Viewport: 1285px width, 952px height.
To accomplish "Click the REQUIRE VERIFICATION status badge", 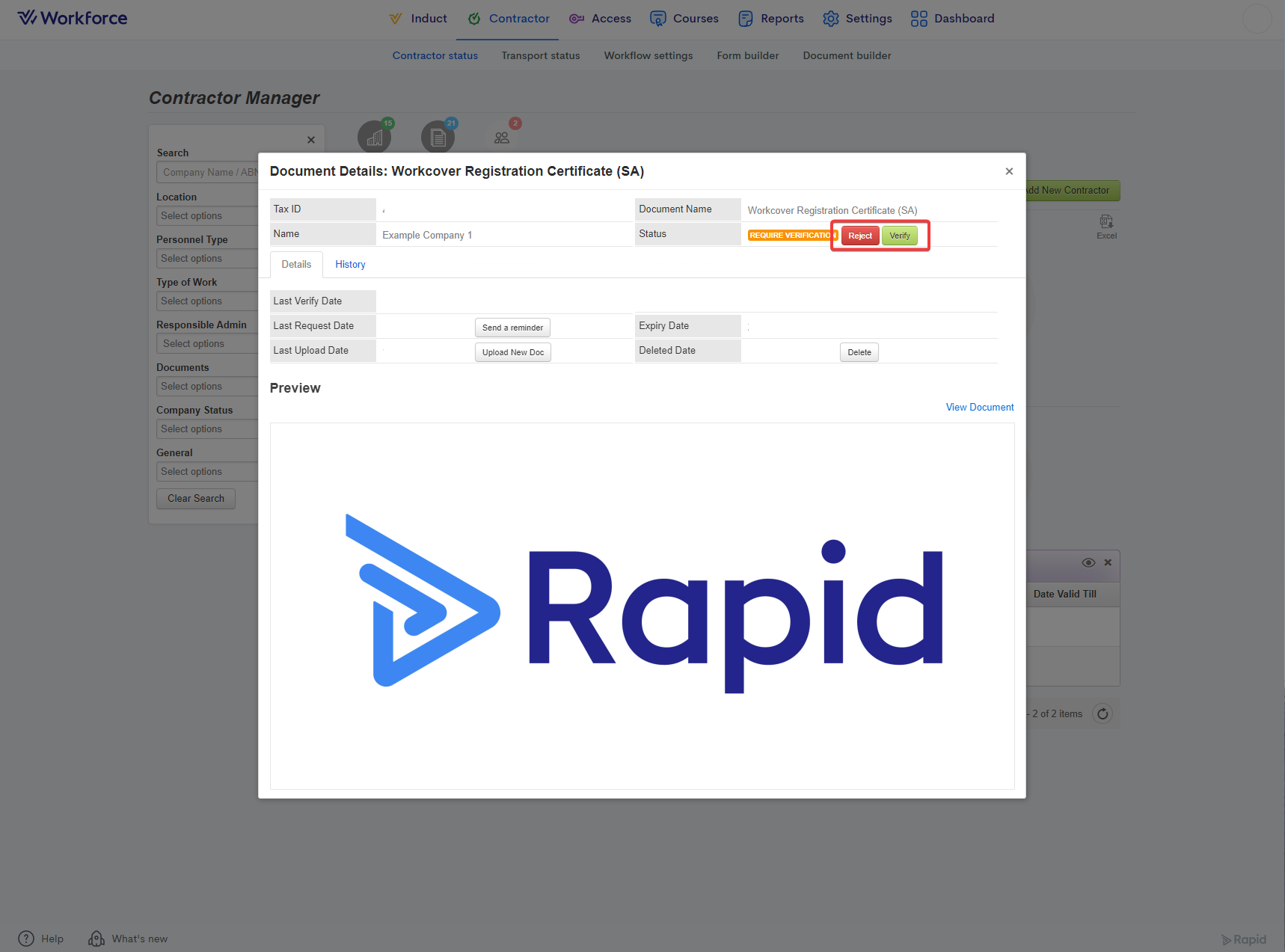I will click(792, 236).
